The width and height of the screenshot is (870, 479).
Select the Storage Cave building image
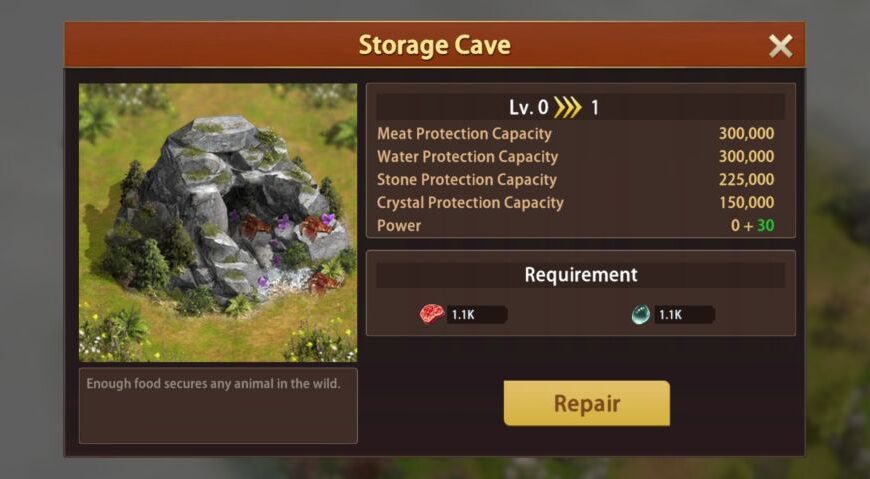pos(218,223)
